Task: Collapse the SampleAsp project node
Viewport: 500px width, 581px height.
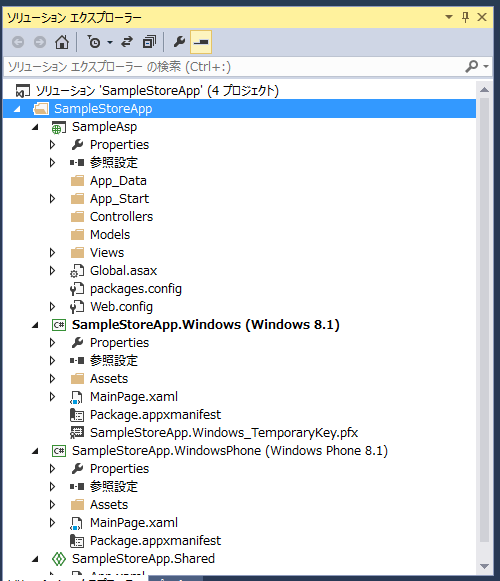Action: [35, 127]
